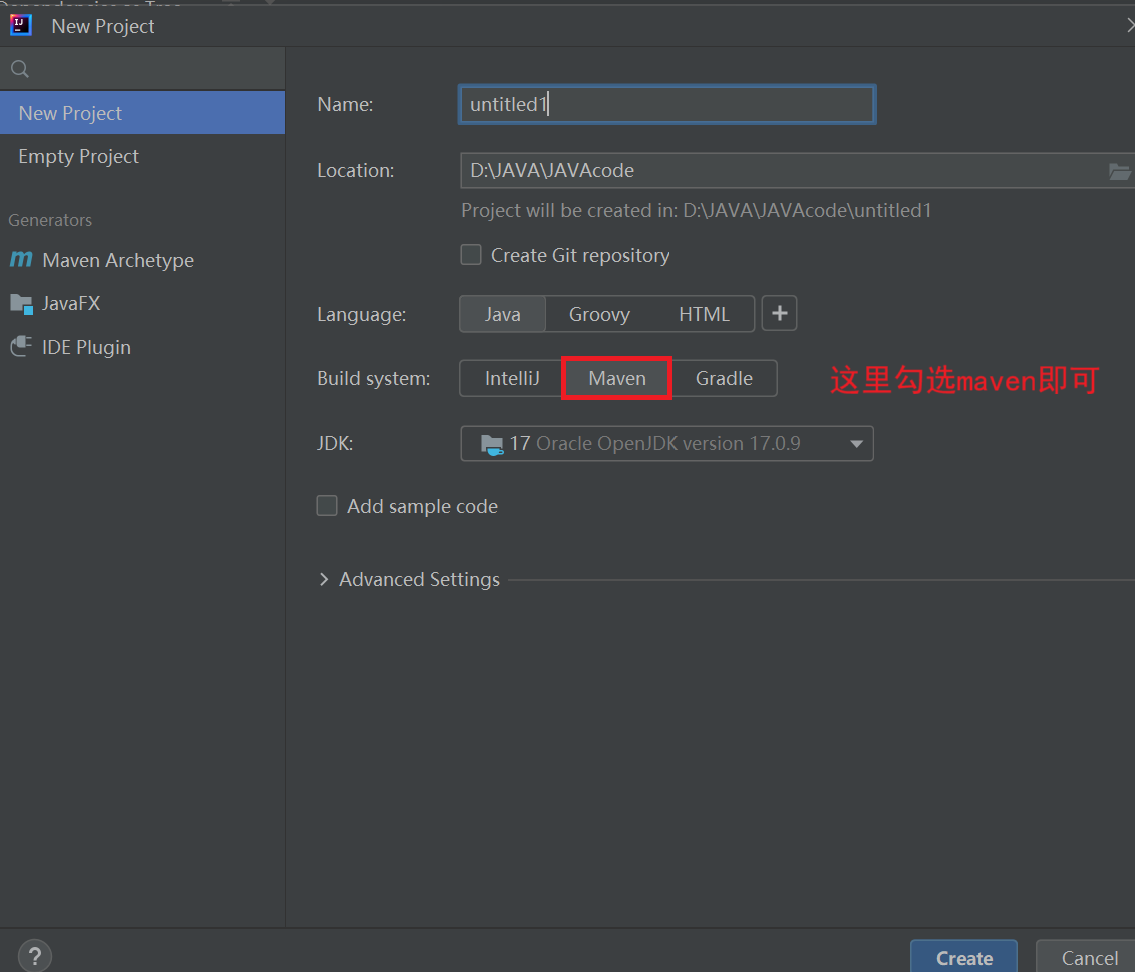Image resolution: width=1135 pixels, height=972 pixels.
Task: Select Empty Project in the sidebar
Action: click(x=143, y=156)
